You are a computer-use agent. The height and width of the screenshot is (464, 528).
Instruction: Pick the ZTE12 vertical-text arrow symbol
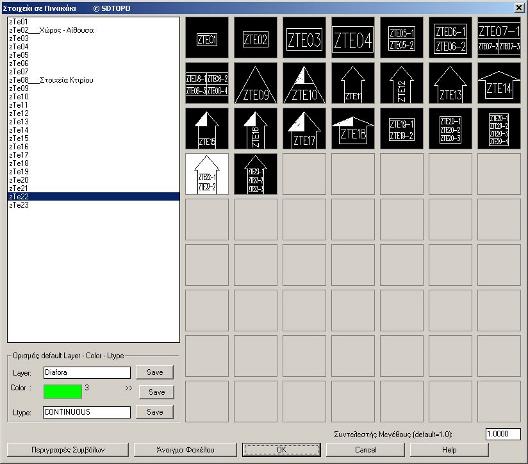401,83
